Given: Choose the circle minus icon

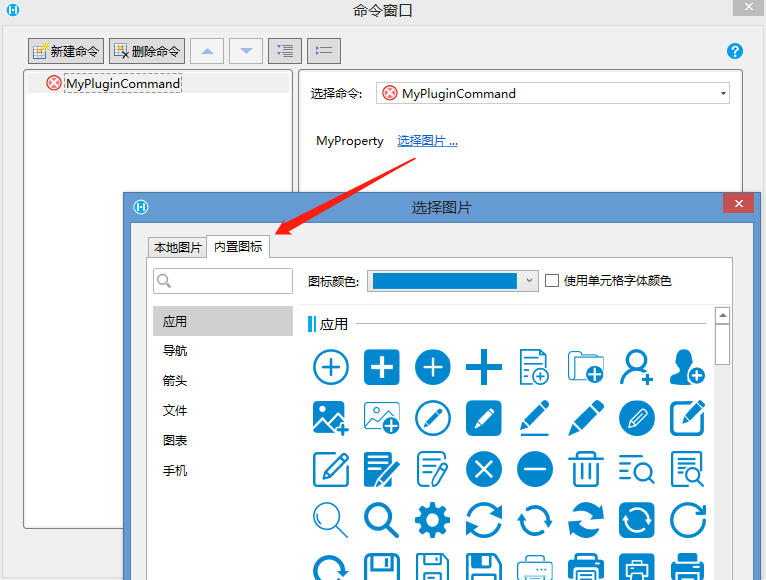Looking at the screenshot, I should pyautogui.click(x=535, y=470).
